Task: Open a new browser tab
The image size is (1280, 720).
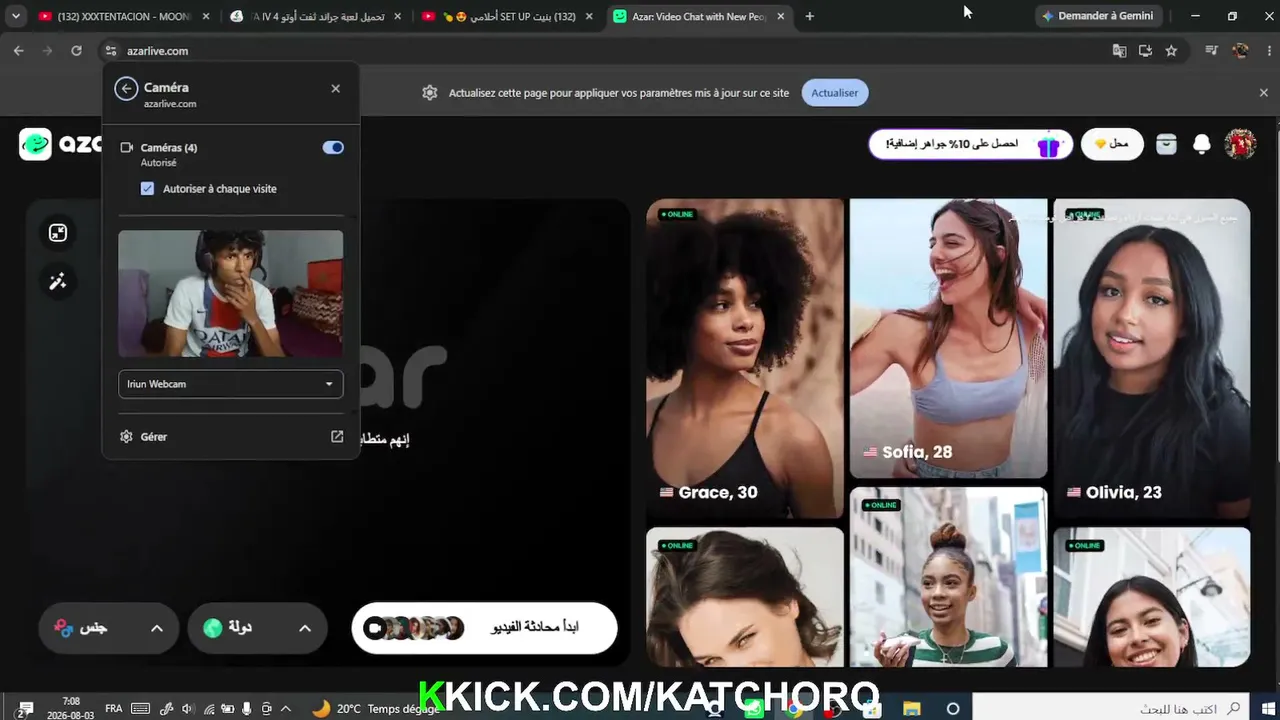Action: tap(810, 16)
